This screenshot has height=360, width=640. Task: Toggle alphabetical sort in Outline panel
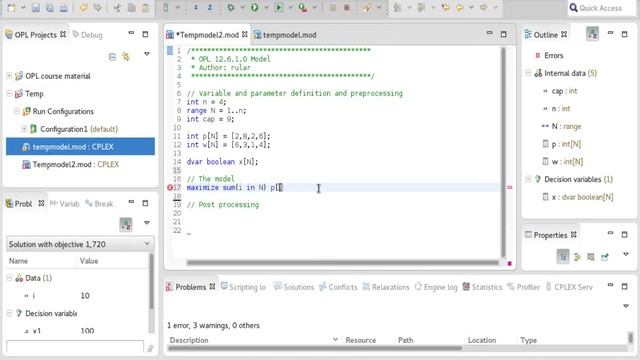point(592,33)
